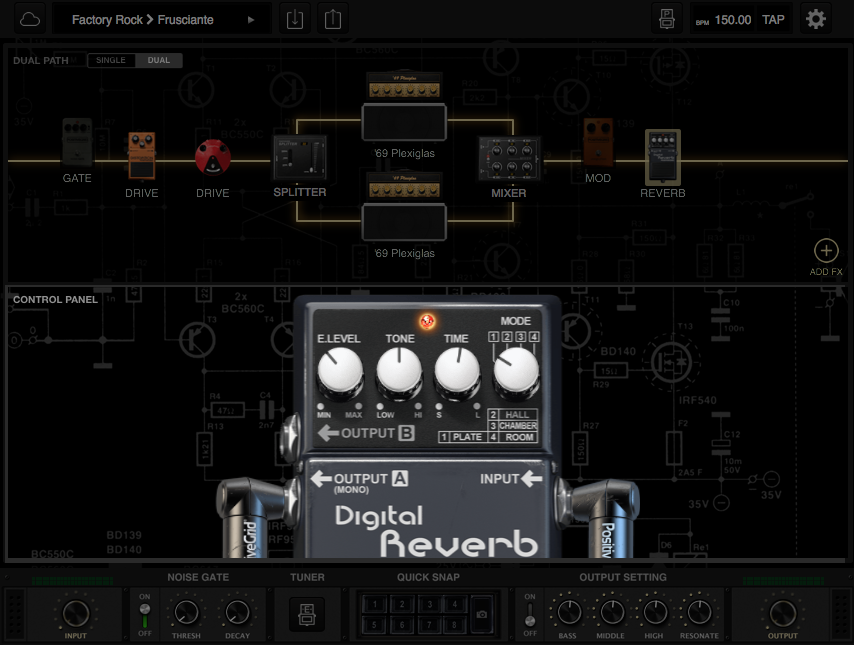Click the Quick Snap camera icon
This screenshot has height=645, width=854.
tap(483, 614)
